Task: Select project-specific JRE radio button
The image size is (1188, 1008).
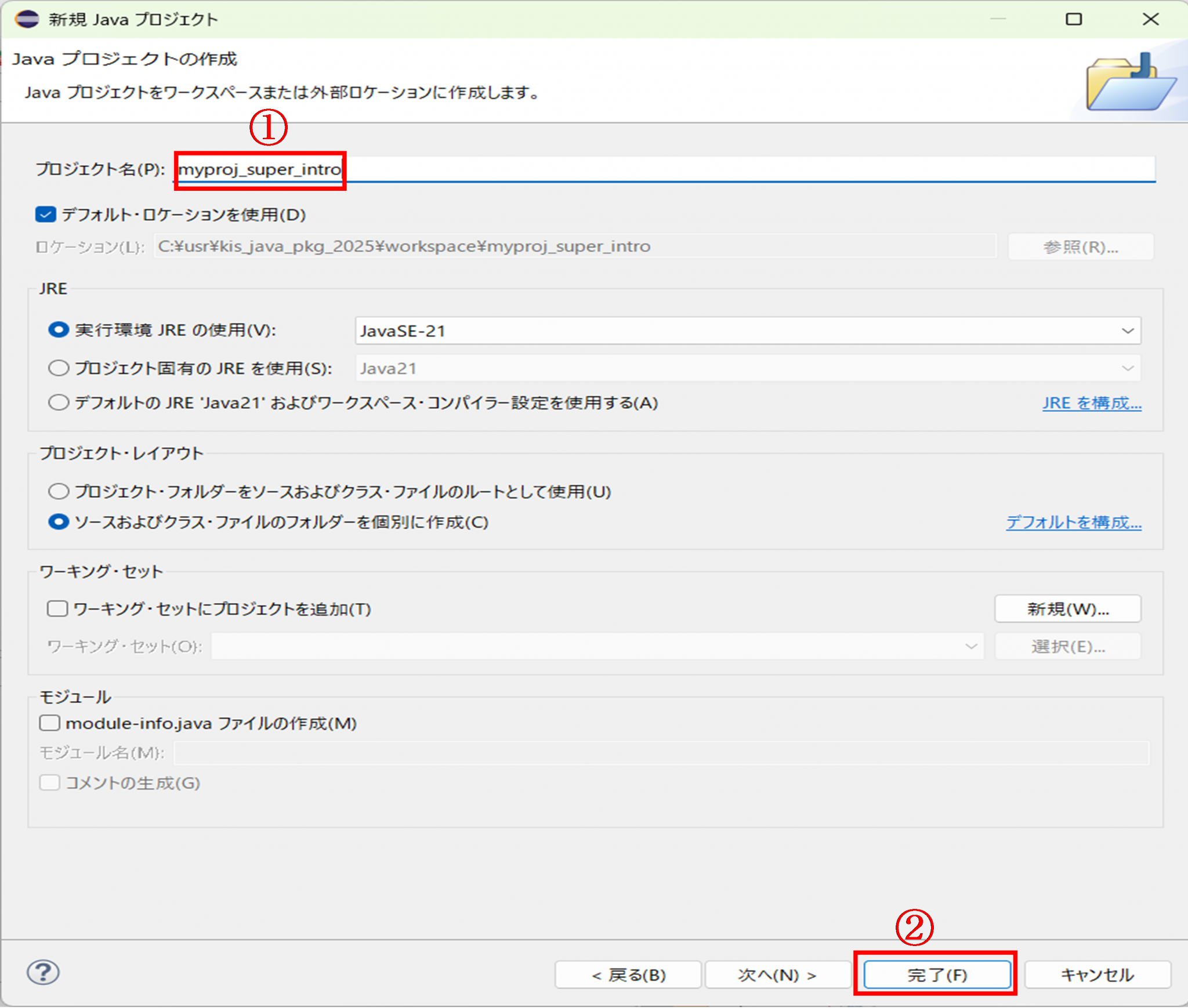Action: (58, 368)
